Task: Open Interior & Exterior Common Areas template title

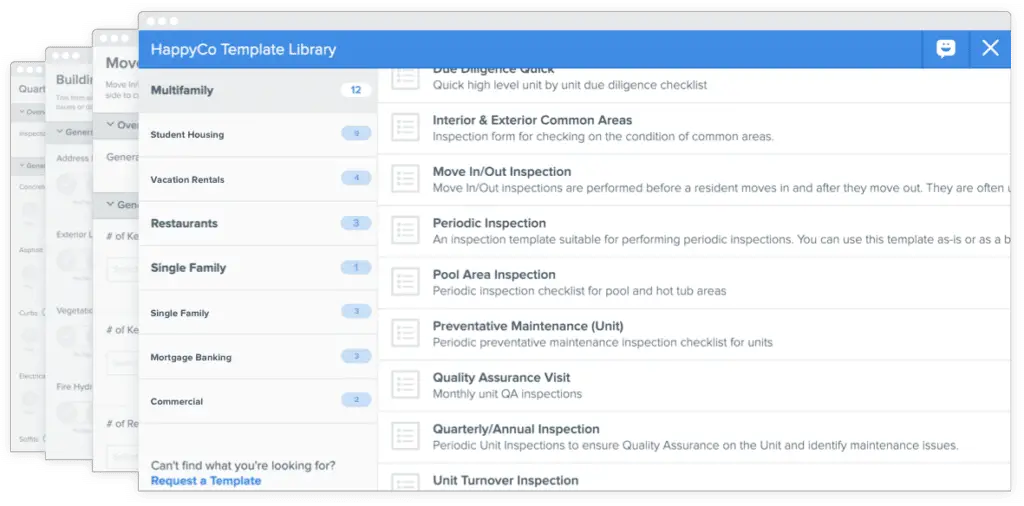Action: pos(532,120)
